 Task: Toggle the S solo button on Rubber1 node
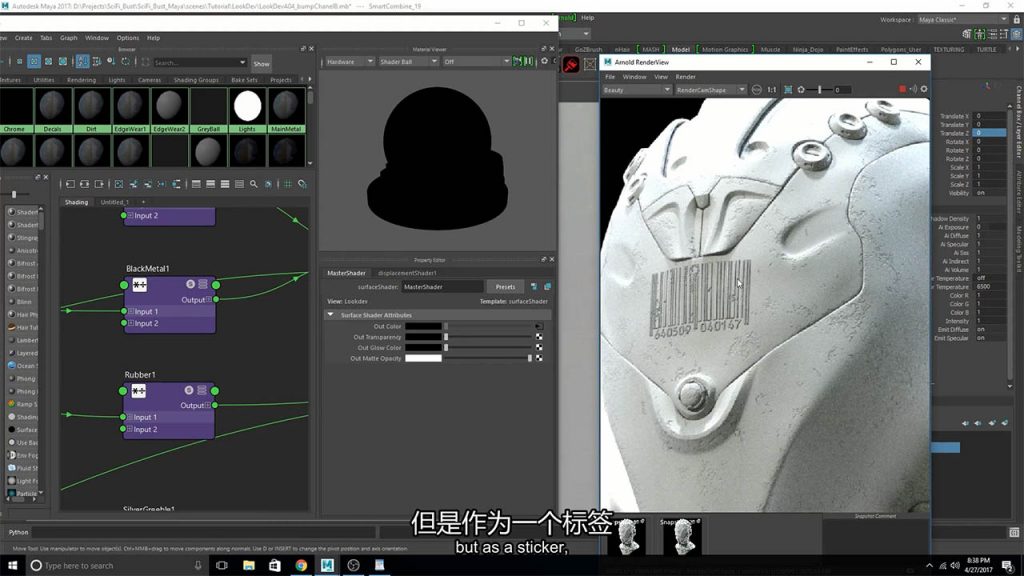click(x=189, y=391)
